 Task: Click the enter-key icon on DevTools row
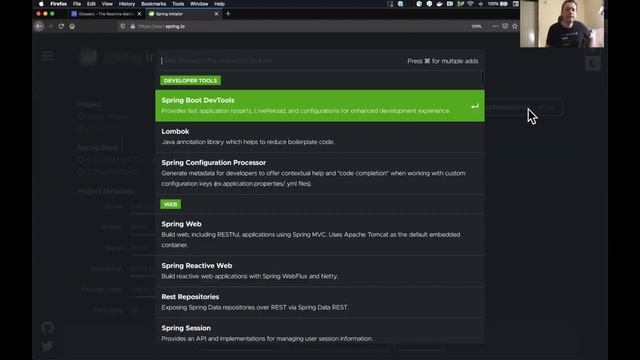474,106
